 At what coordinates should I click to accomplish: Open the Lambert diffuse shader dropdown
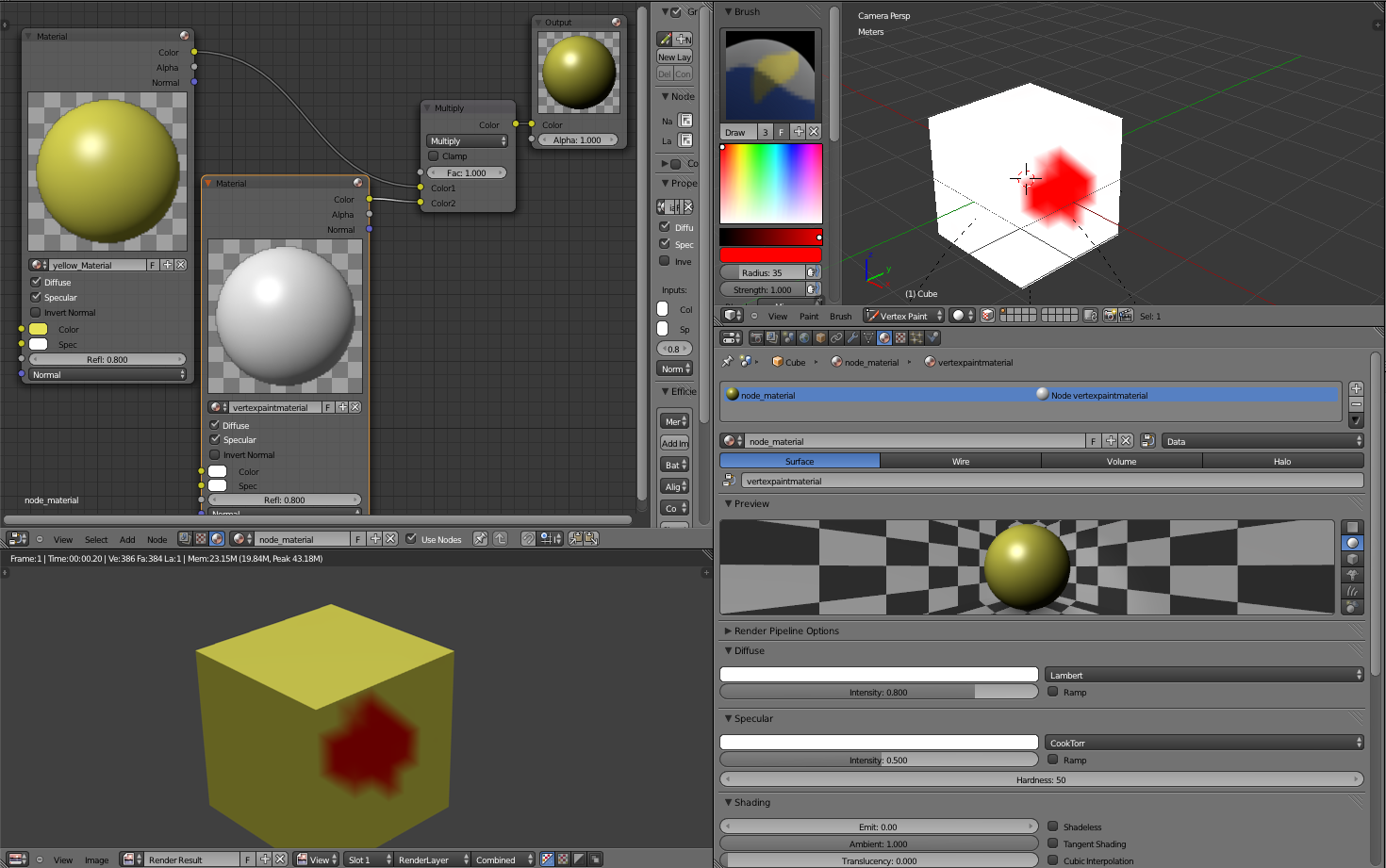(x=1204, y=675)
